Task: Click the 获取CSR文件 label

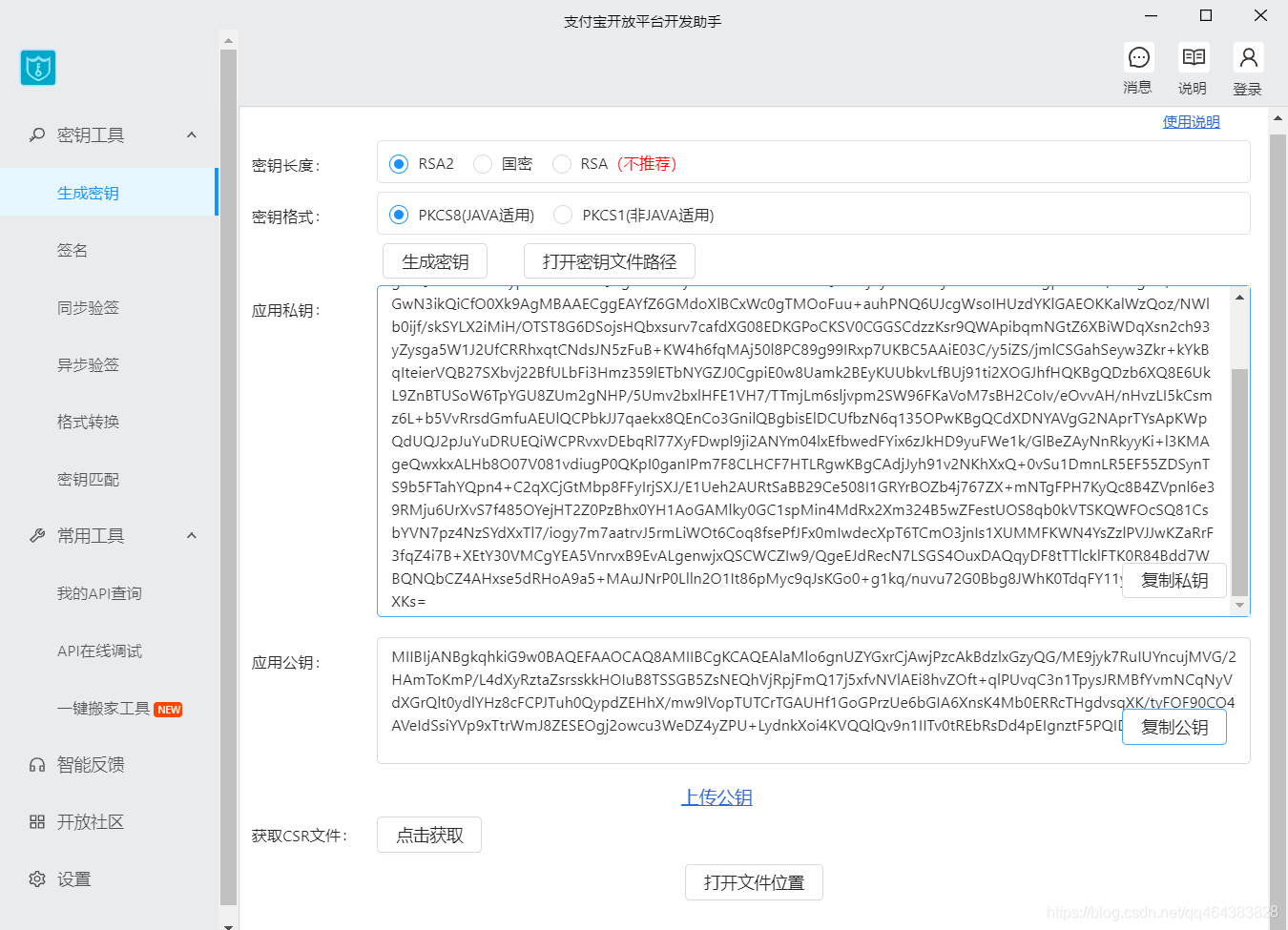Action: pyautogui.click(x=300, y=837)
